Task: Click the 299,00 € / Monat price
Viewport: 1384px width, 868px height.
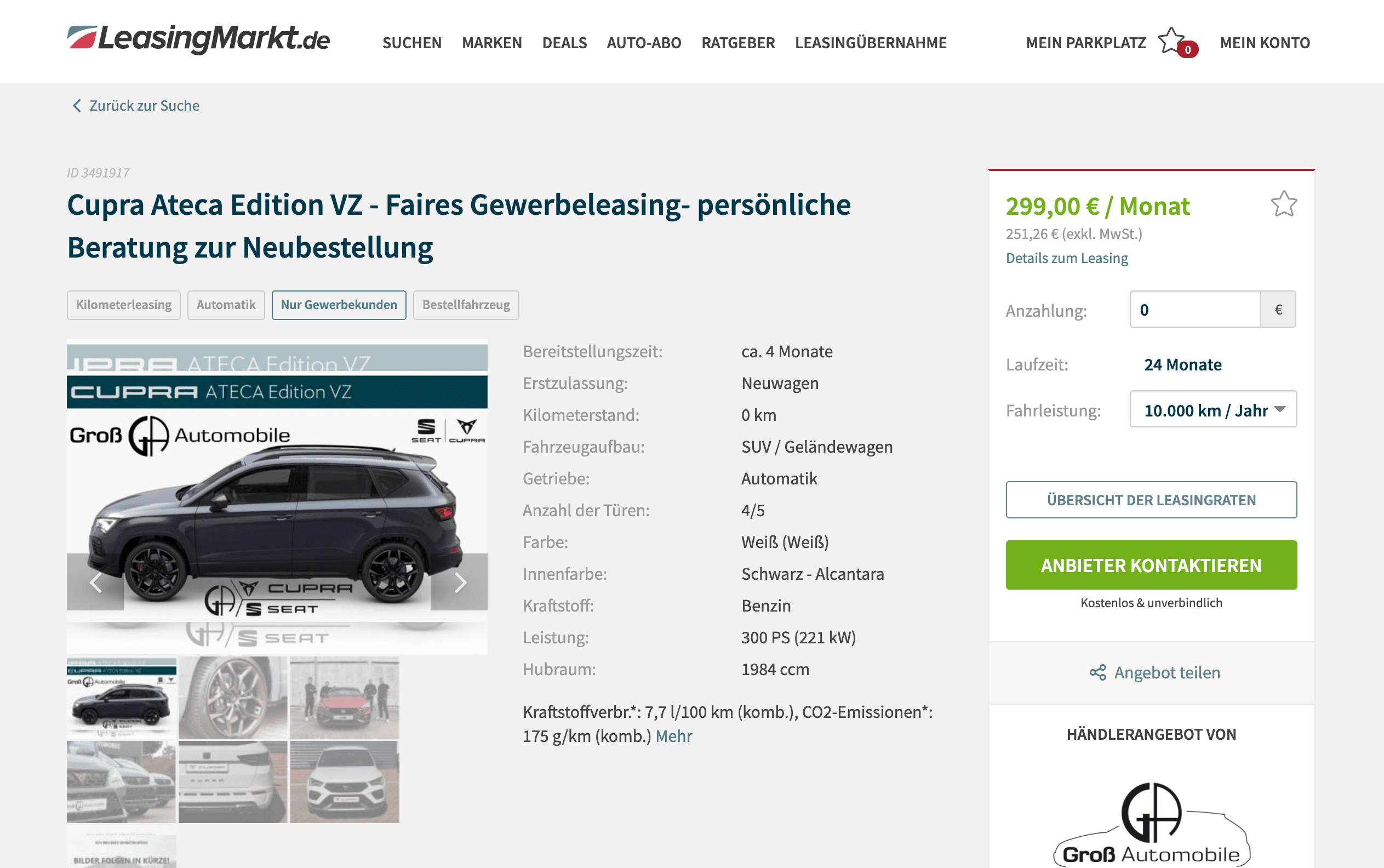Action: 1097,206
